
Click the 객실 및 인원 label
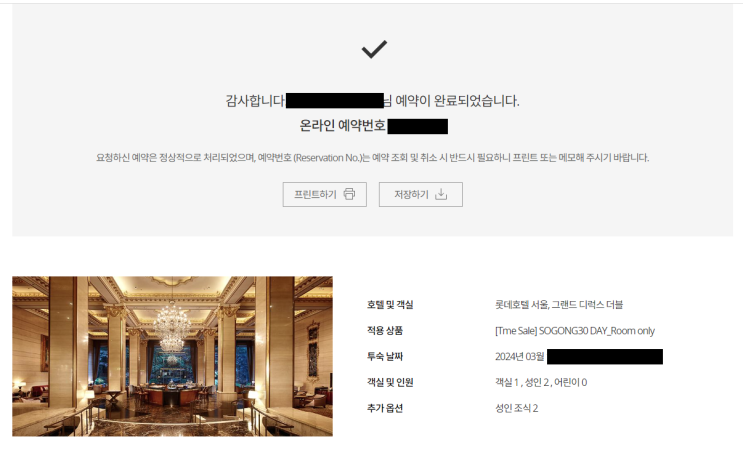[390, 382]
